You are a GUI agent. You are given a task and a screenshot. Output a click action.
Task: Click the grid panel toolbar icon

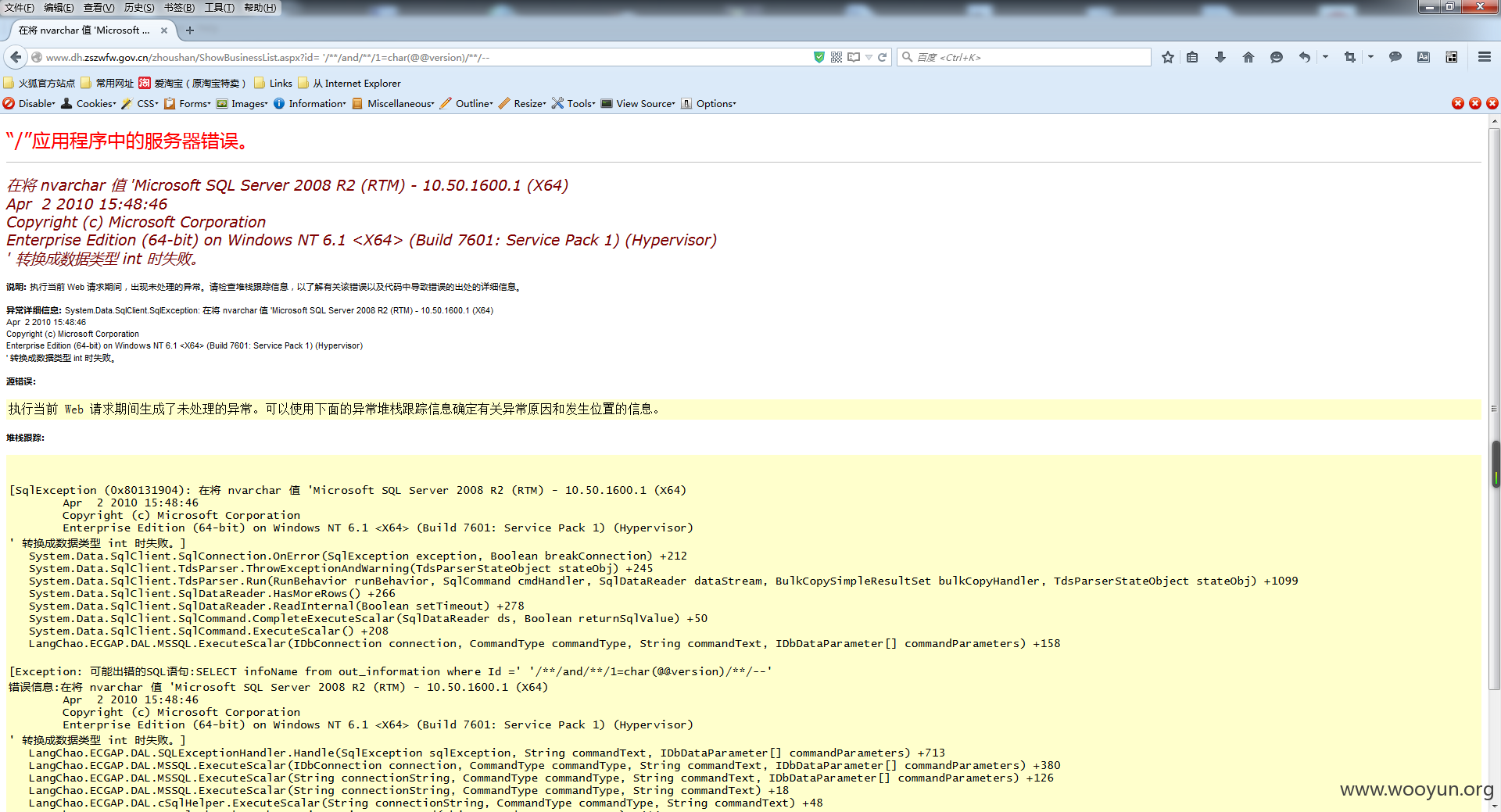(1452, 57)
